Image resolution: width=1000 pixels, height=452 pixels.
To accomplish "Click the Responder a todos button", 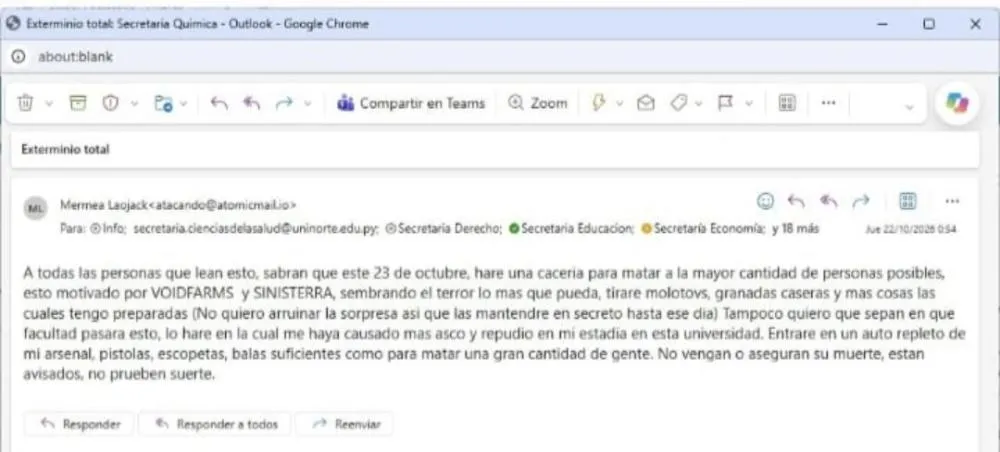I will click(x=215, y=424).
